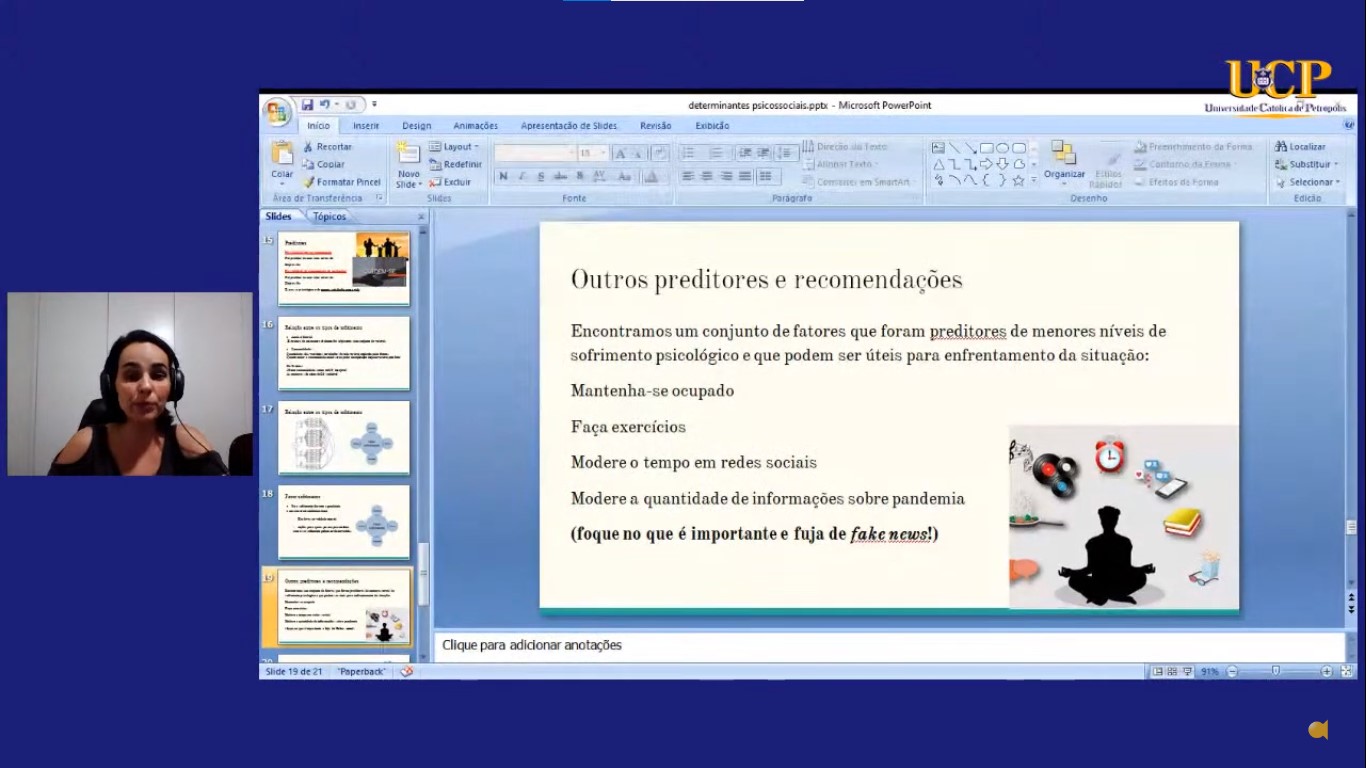
Task: Open font color picker
Action: [651, 177]
